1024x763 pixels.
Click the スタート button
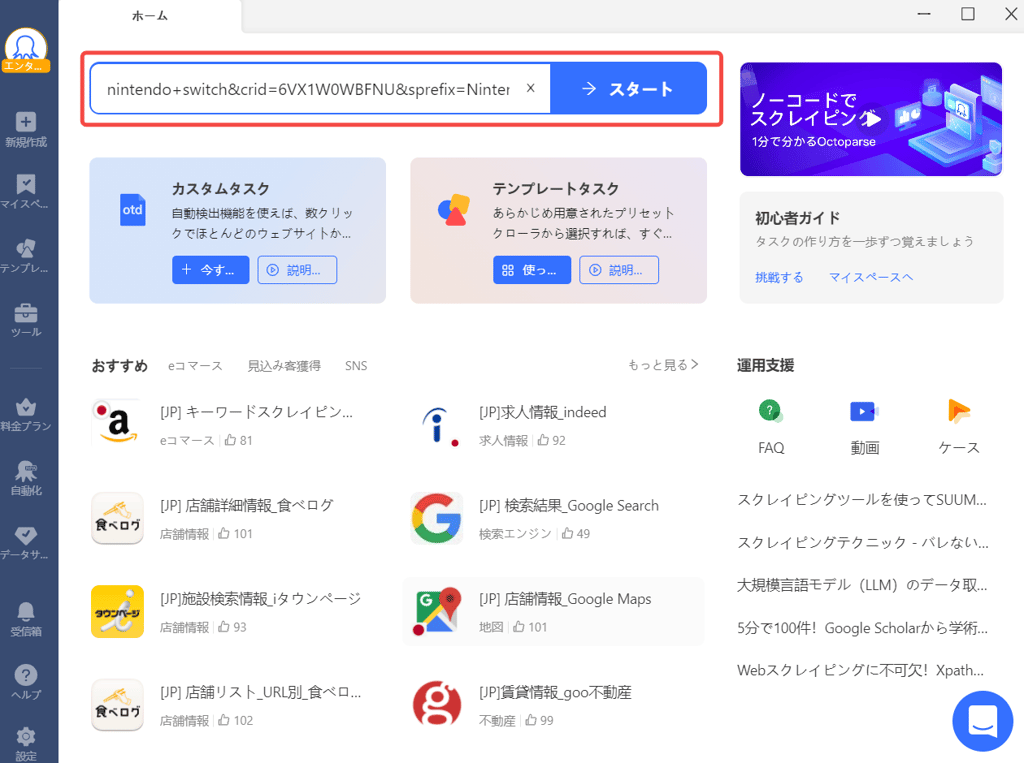pos(628,88)
